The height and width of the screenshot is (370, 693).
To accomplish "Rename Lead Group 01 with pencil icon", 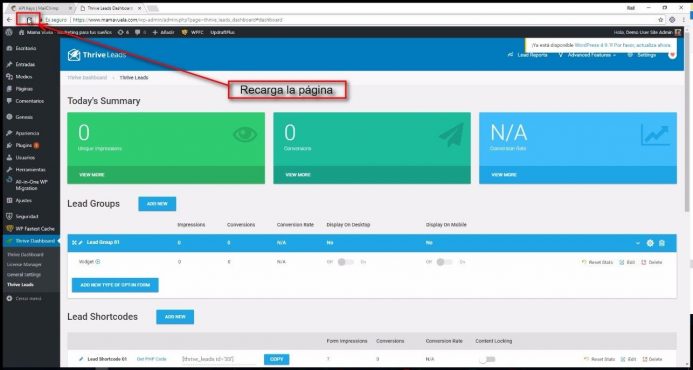I will [x=80, y=243].
